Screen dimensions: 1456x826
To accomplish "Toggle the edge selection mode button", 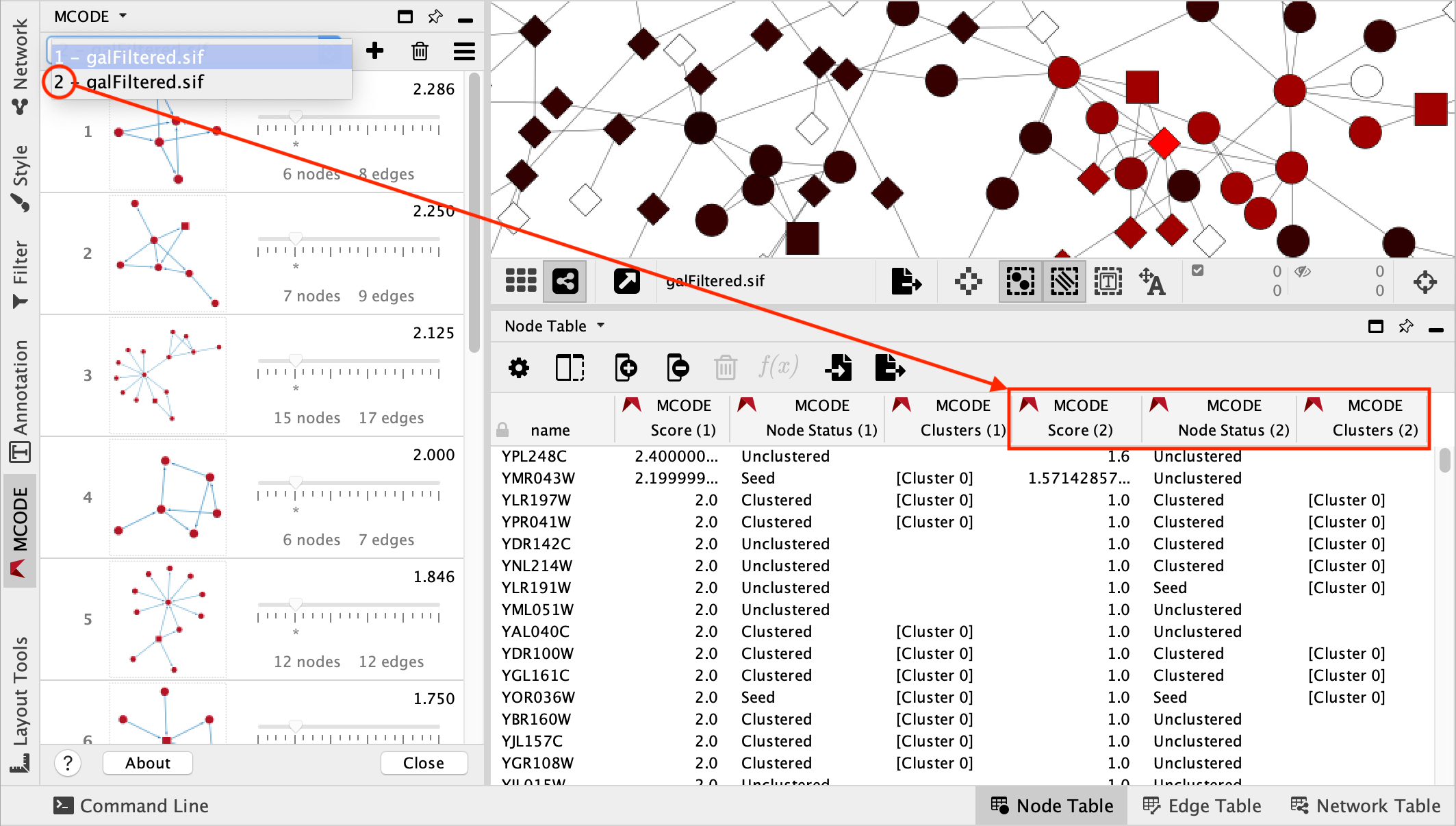I will point(1064,281).
